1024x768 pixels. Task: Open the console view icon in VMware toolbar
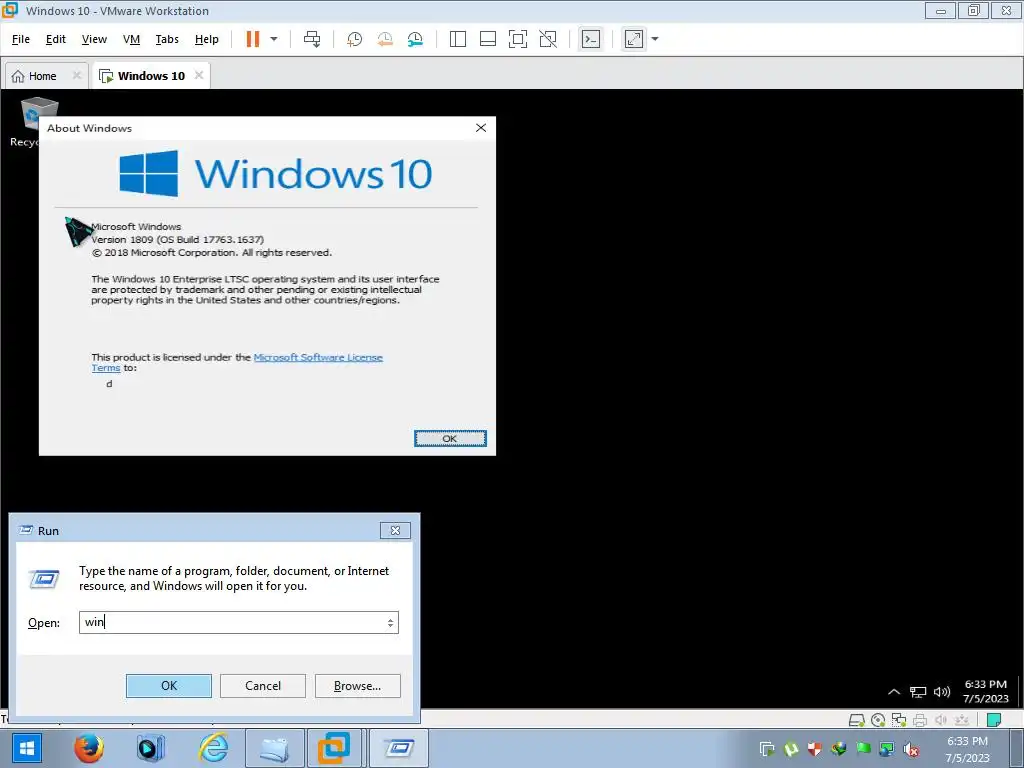click(591, 39)
